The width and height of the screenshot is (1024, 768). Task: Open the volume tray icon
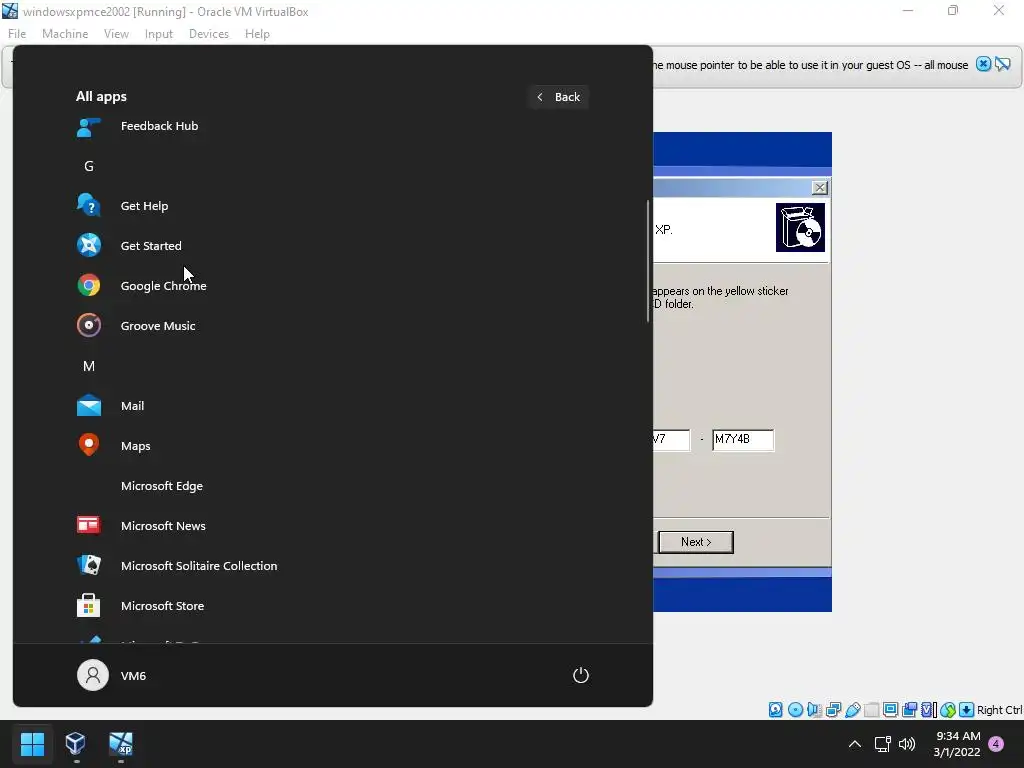click(x=907, y=744)
